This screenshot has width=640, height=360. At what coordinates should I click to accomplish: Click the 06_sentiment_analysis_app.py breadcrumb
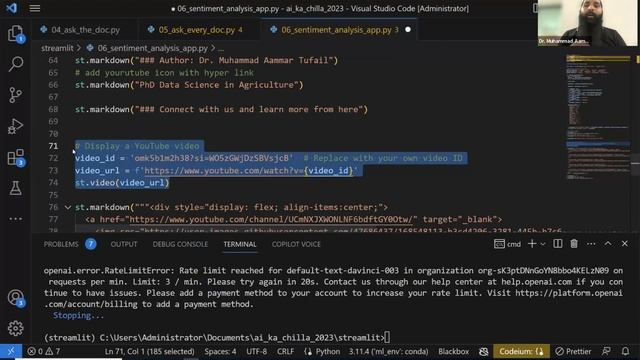click(x=153, y=48)
